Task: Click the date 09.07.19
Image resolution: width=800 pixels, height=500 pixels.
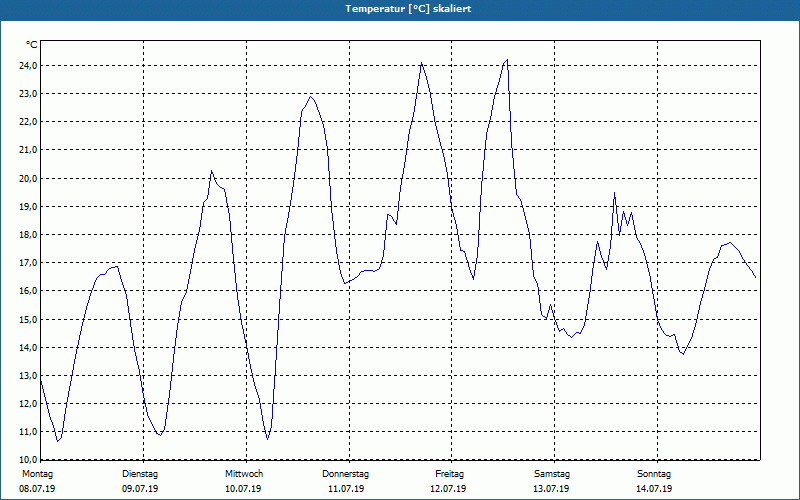Action: click(x=140, y=489)
